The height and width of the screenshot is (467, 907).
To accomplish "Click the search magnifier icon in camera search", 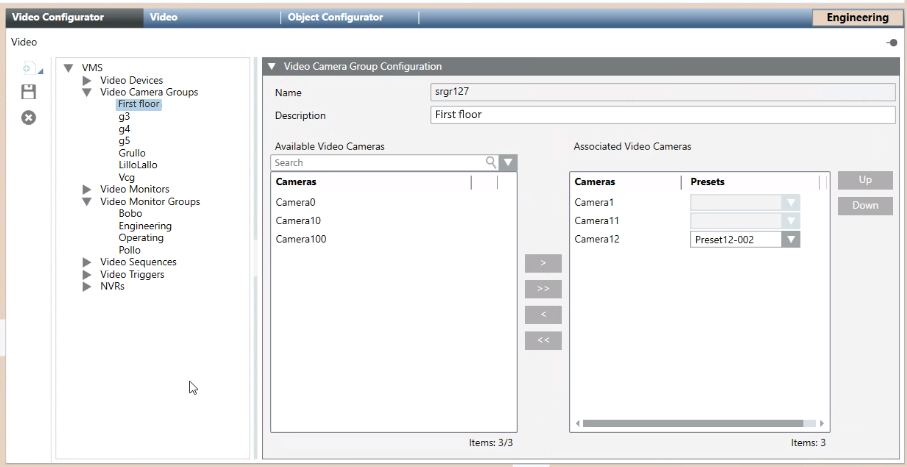I will coord(490,162).
